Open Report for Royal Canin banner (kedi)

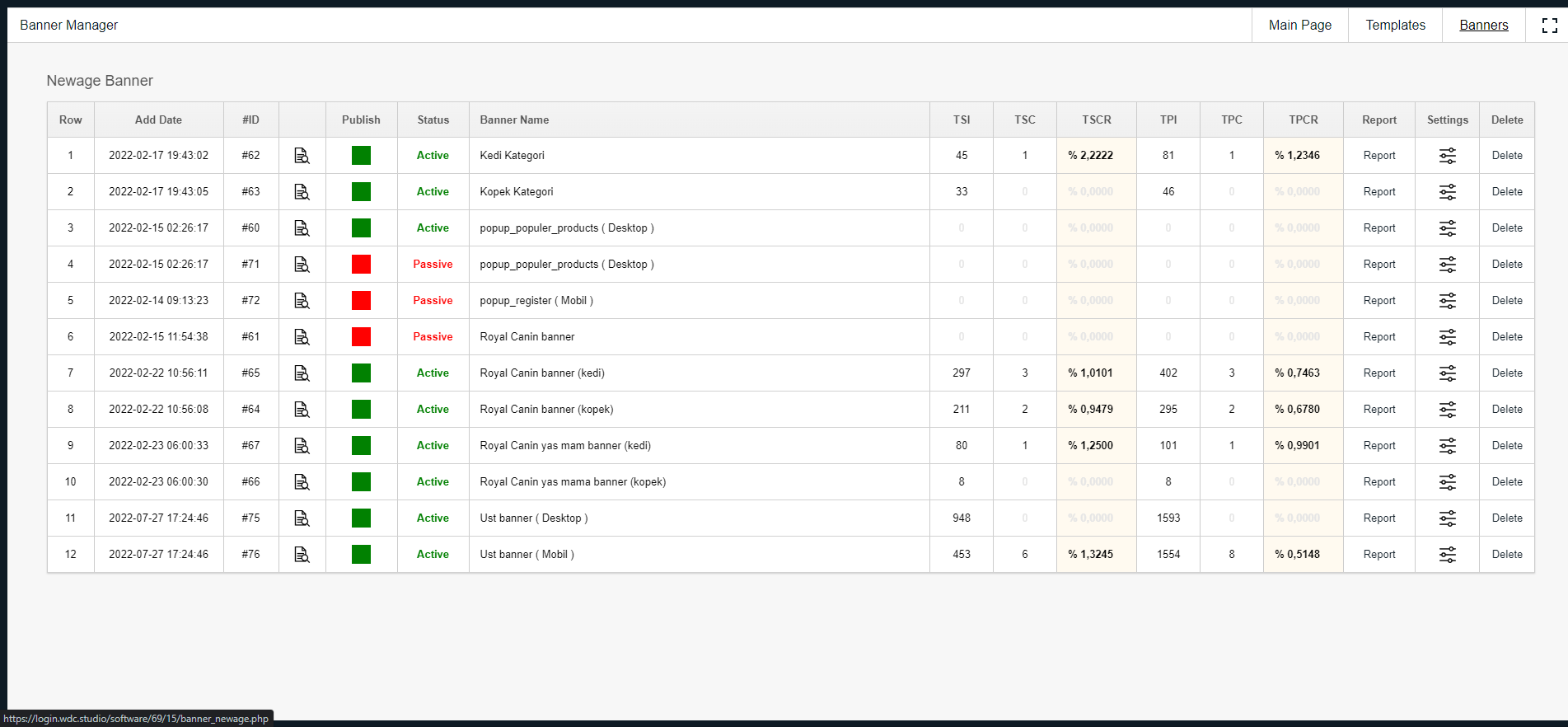click(1379, 373)
